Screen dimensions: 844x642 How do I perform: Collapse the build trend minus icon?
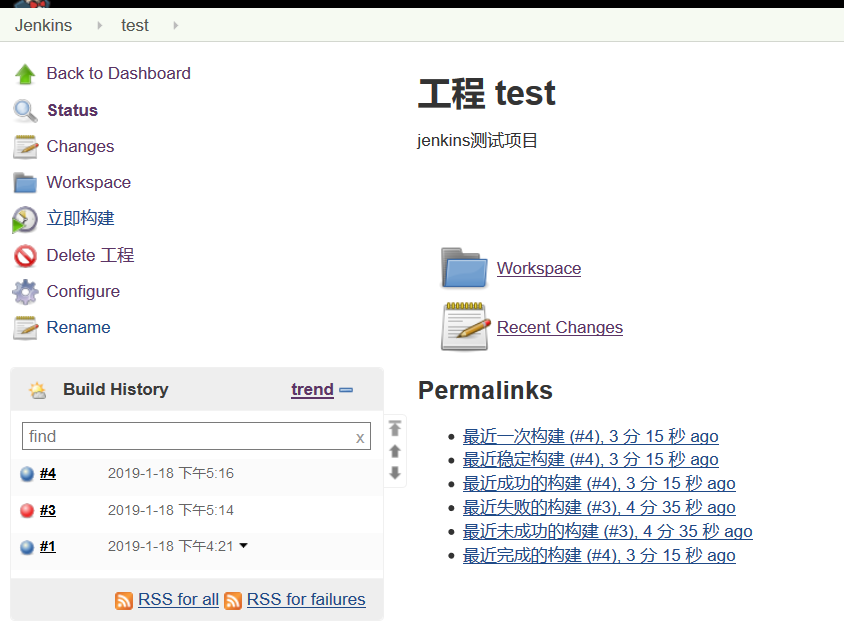[346, 390]
